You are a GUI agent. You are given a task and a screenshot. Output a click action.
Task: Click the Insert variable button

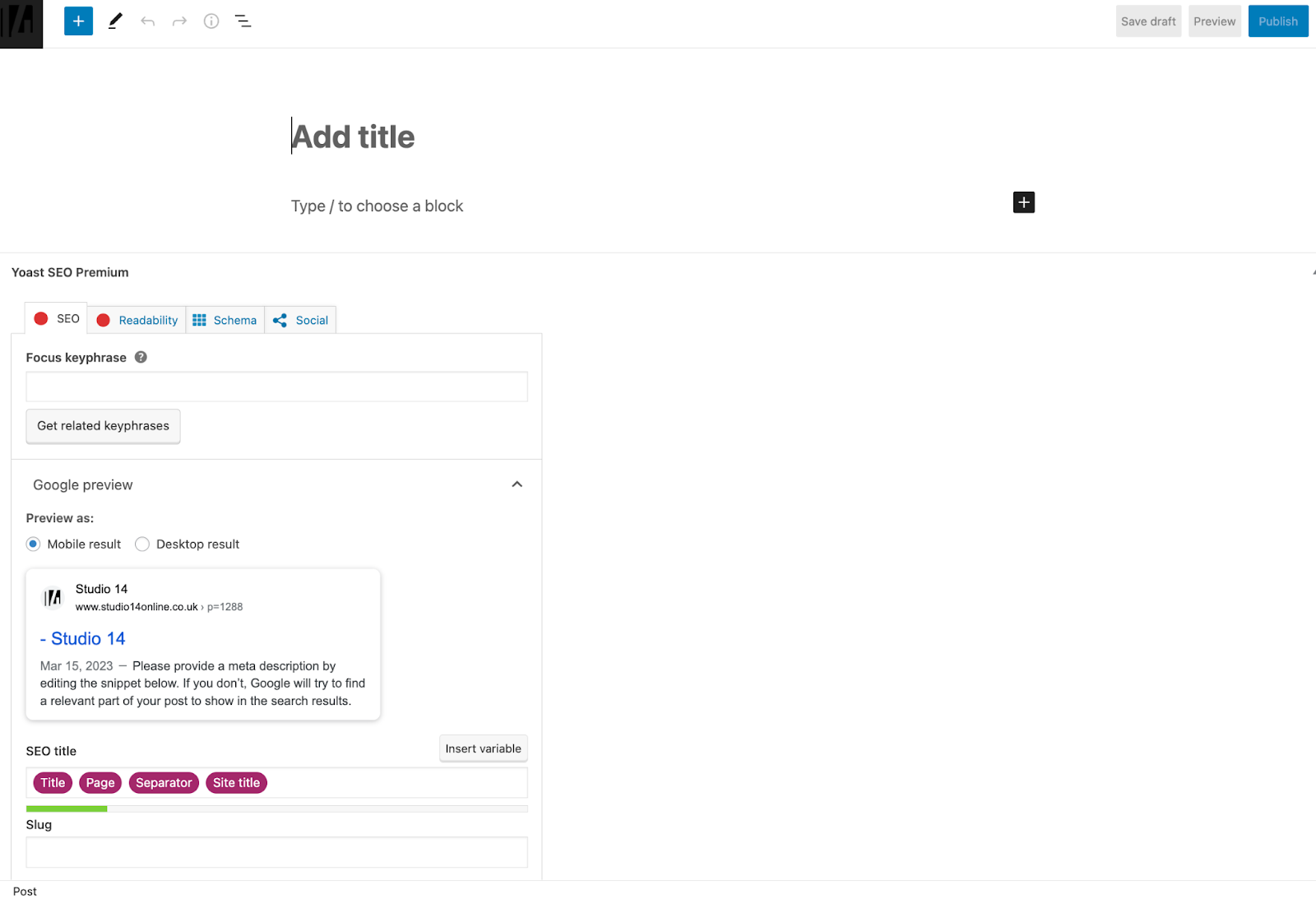click(484, 748)
